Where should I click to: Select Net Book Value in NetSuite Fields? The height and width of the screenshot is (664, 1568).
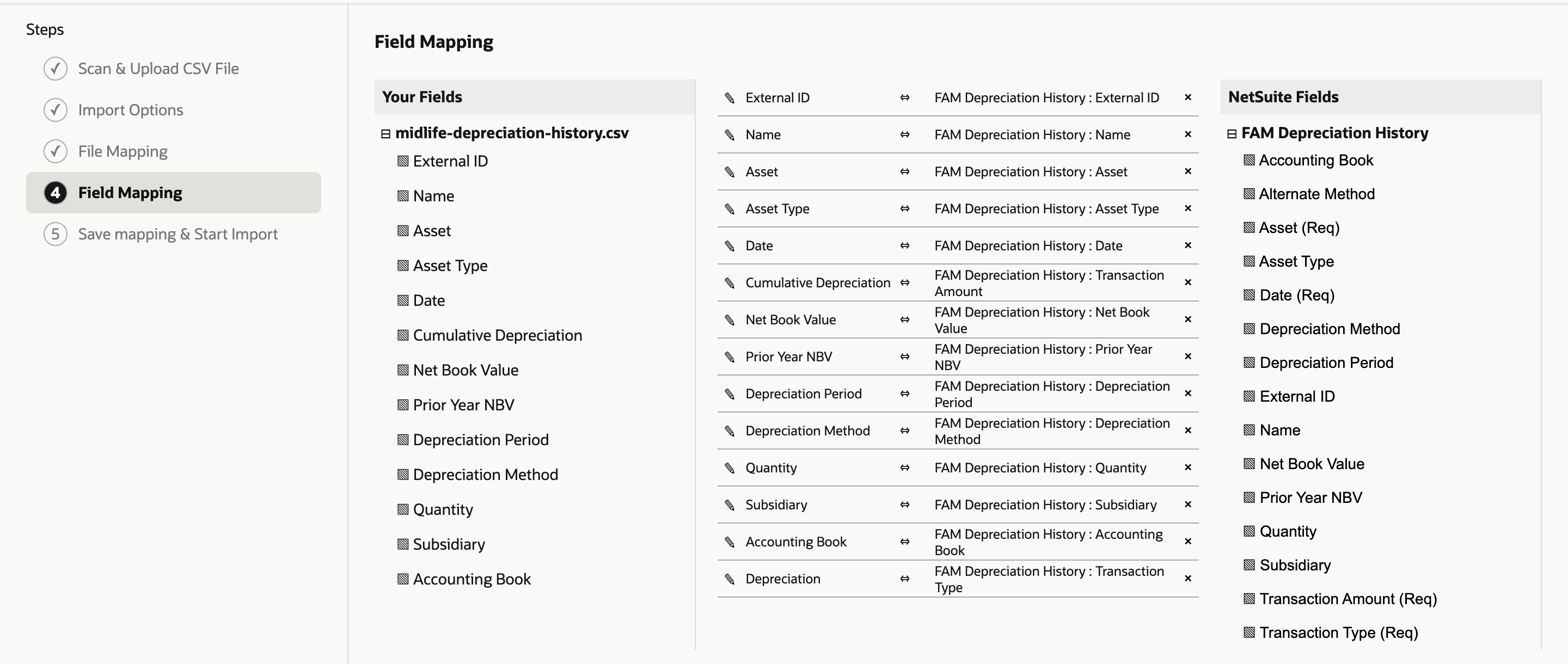(1311, 464)
